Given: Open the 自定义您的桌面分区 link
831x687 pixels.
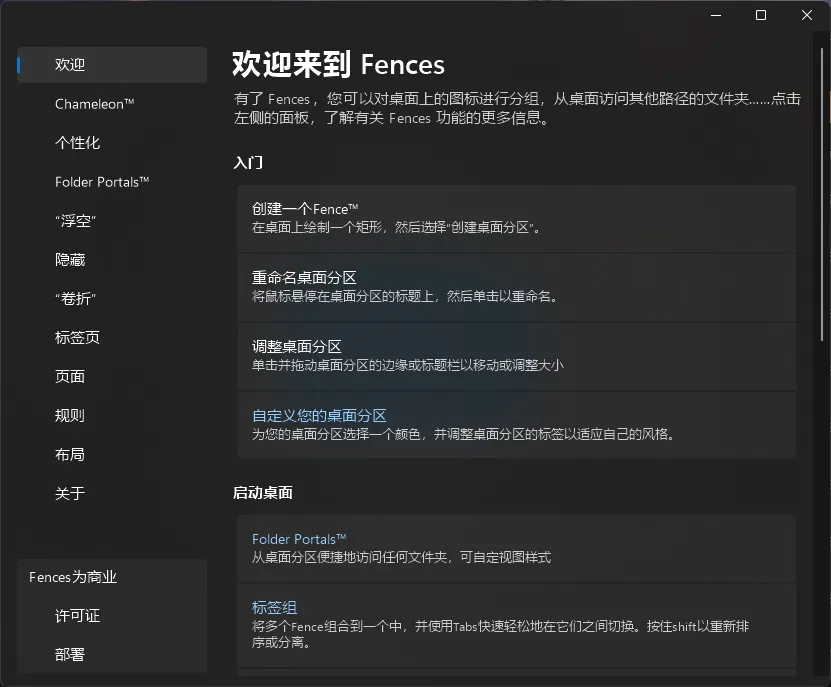Looking at the screenshot, I should point(319,416).
